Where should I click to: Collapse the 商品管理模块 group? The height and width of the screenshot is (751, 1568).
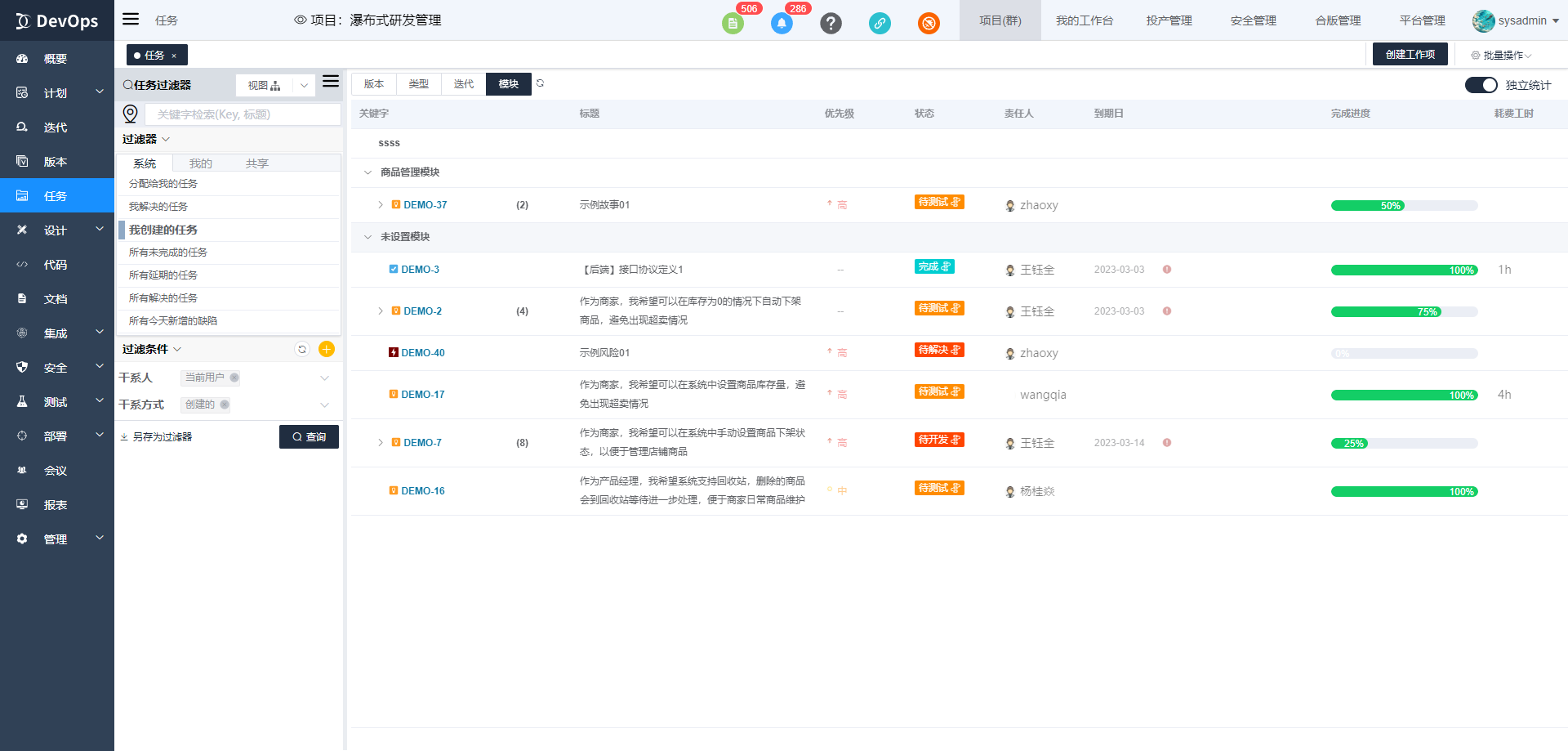pos(367,172)
